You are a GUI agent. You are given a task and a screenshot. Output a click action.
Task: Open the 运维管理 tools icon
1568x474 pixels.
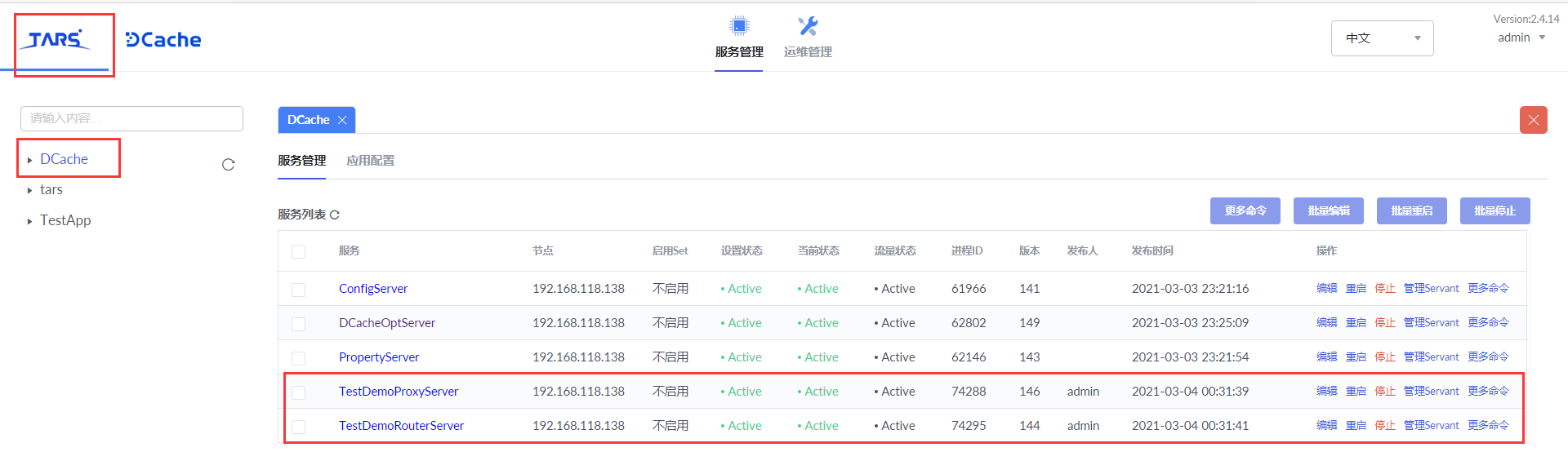pos(808,26)
